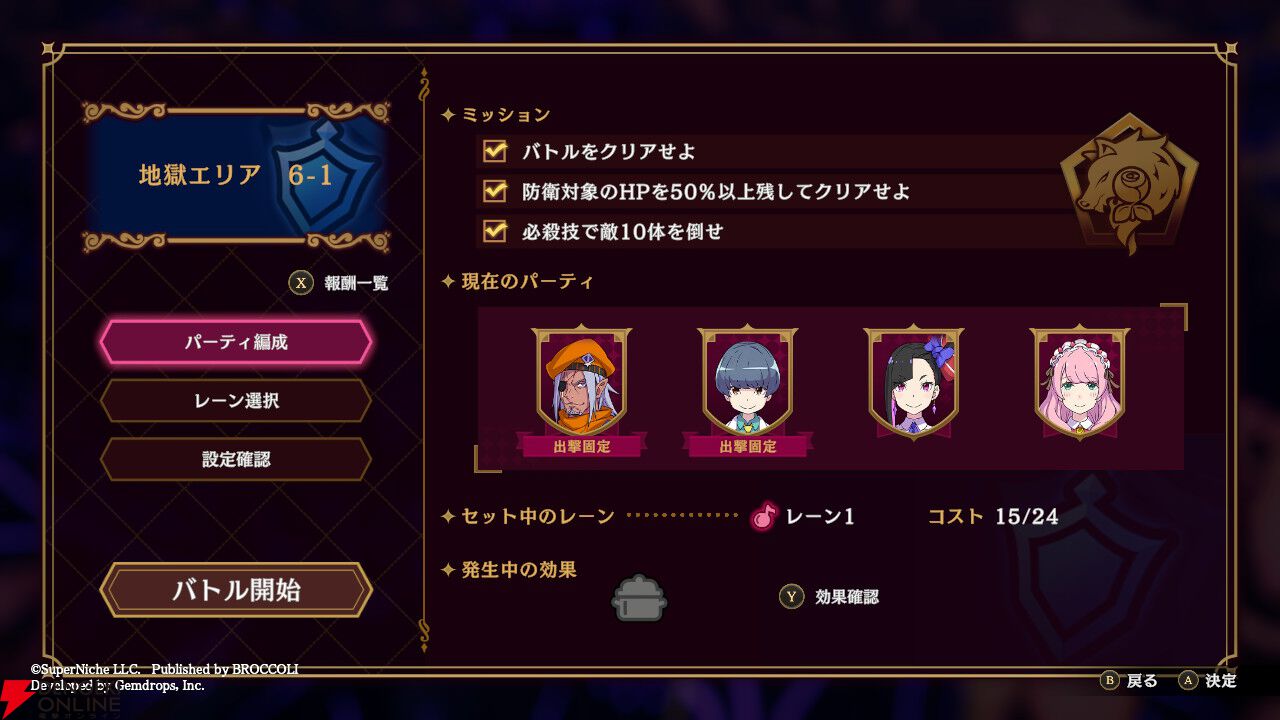The height and width of the screenshot is (720, 1280).
Task: Click the B button icon for 戻る
Action: (x=1110, y=681)
